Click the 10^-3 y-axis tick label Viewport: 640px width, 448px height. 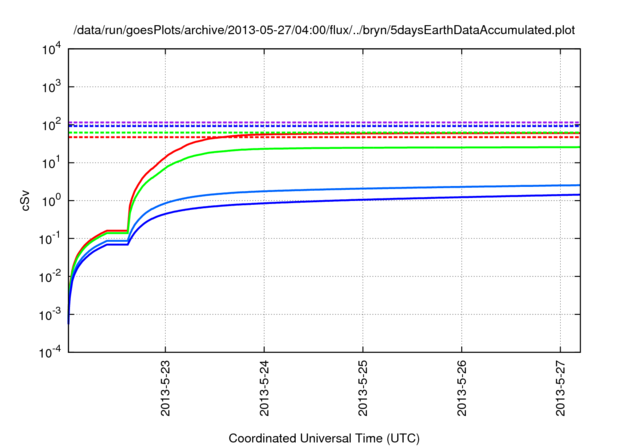[x=52, y=315]
